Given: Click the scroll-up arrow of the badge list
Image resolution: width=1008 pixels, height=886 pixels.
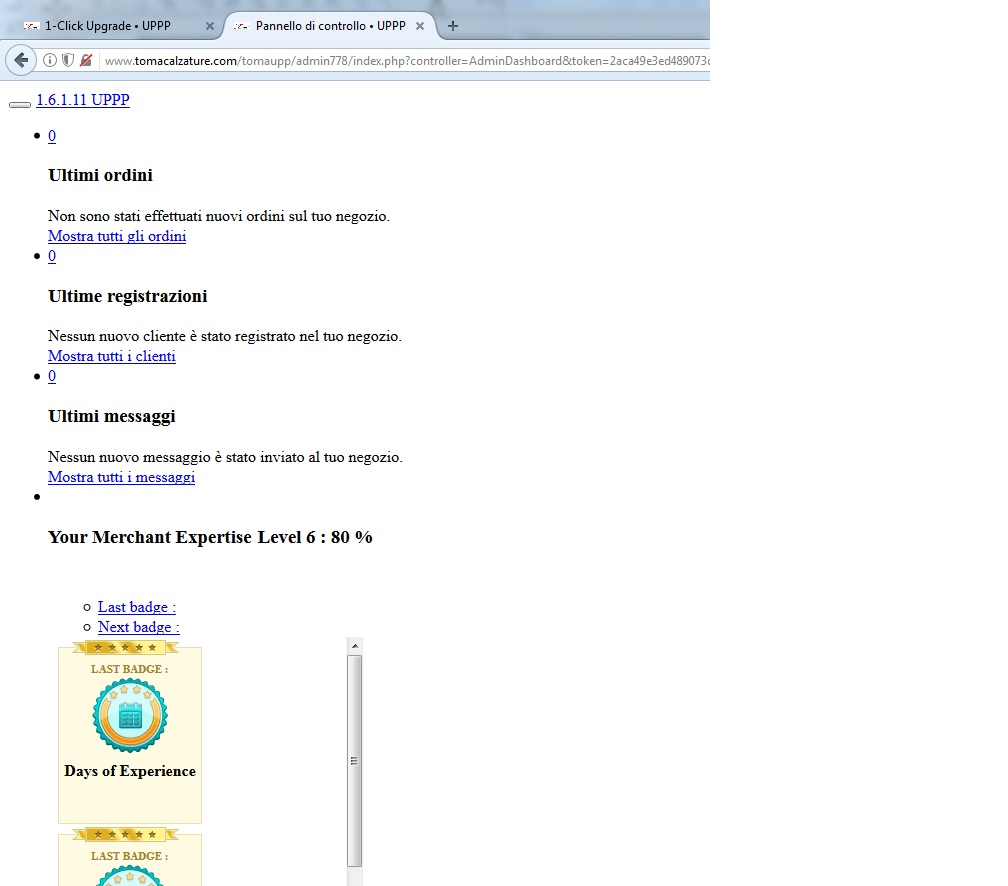Looking at the screenshot, I should 354,645.
